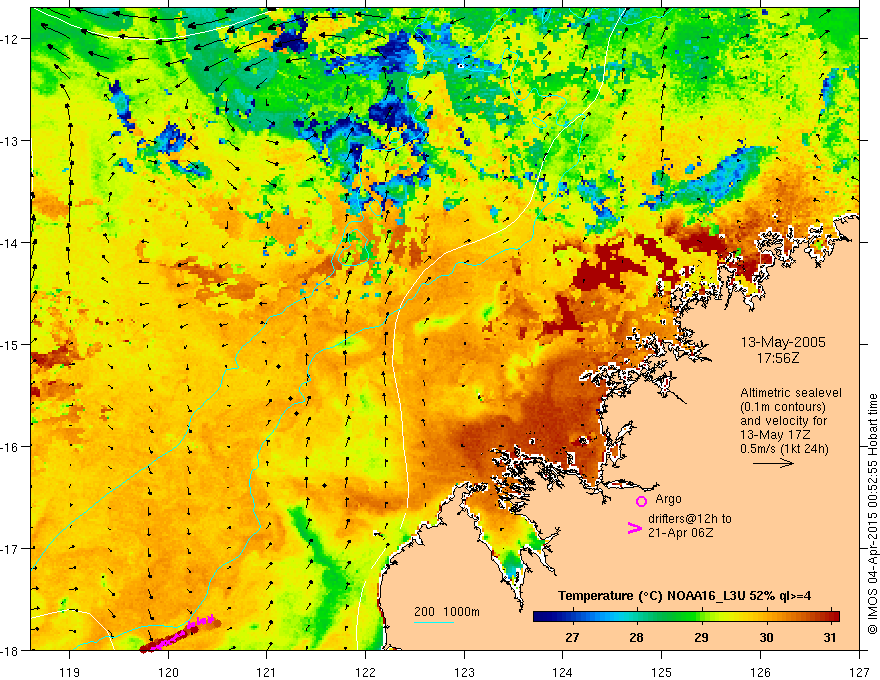880x680 pixels.
Task: Click the latitude axis label '-17'
Action: click(11, 548)
